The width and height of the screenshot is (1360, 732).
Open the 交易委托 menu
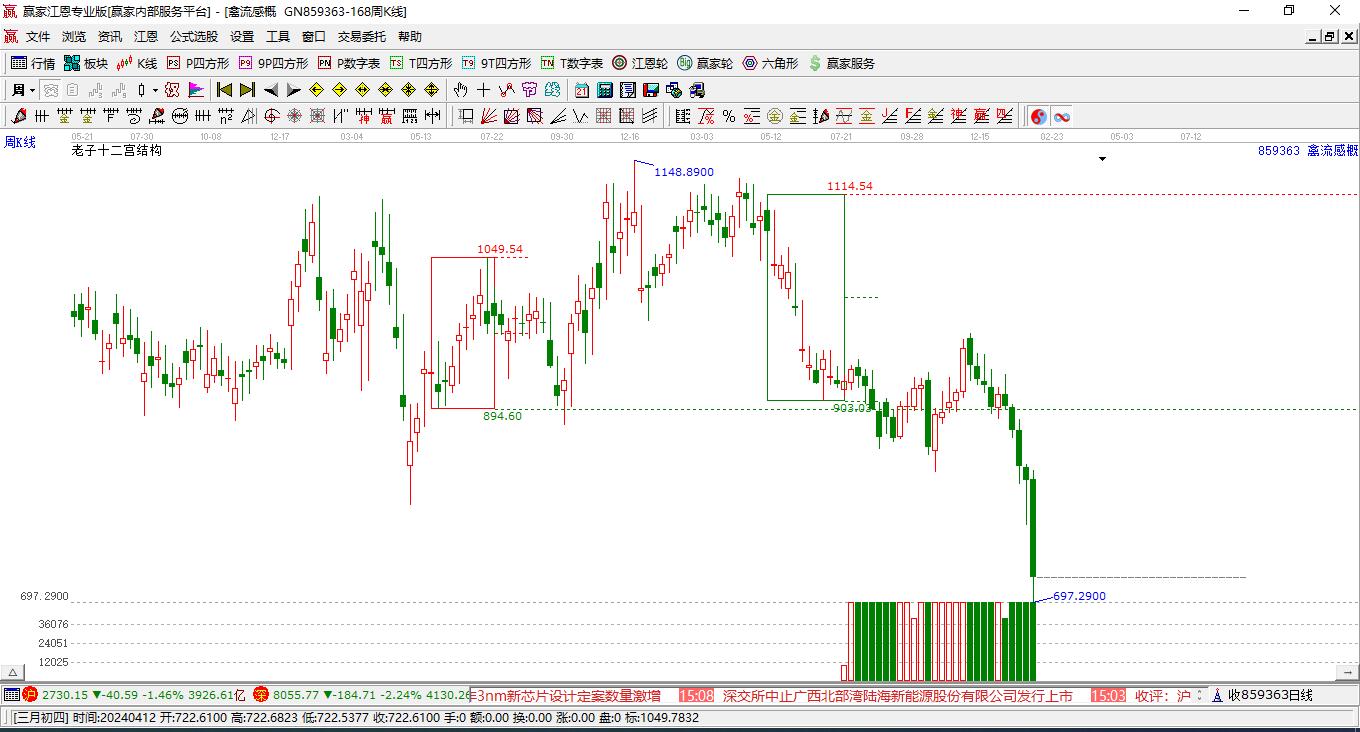(362, 37)
